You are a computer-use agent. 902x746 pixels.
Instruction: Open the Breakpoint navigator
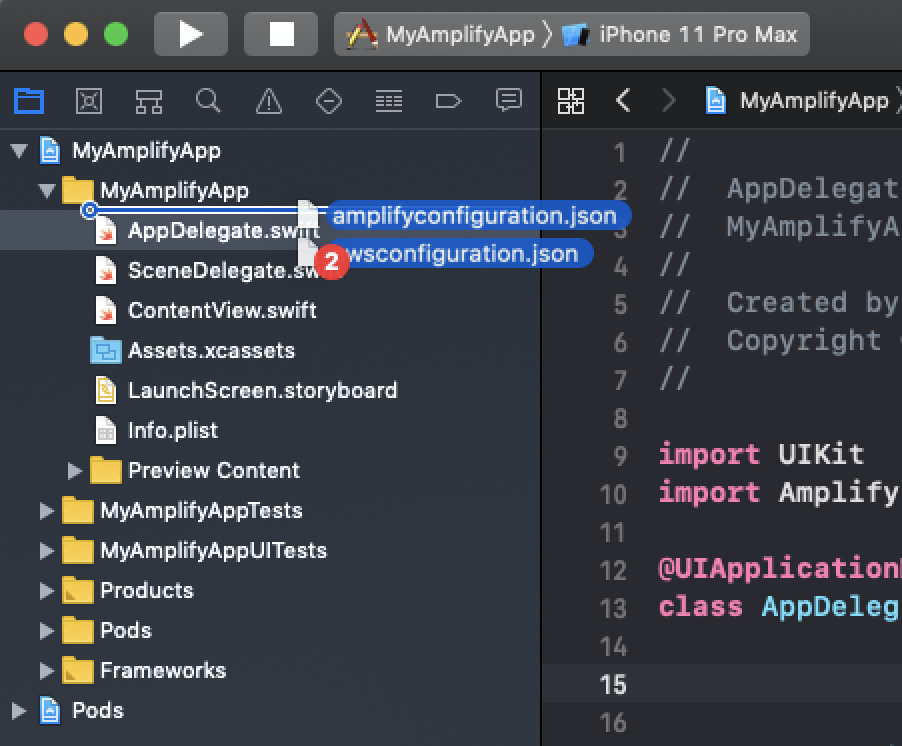point(448,101)
